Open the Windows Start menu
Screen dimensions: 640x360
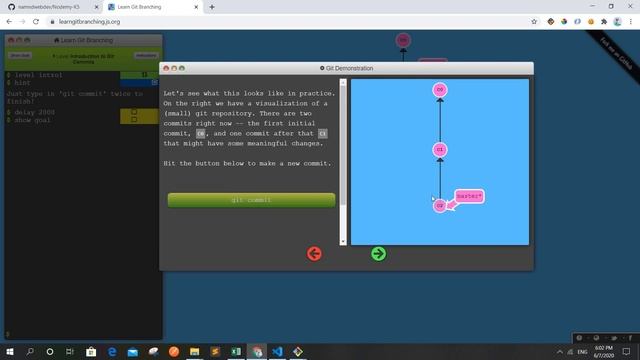pos(10,351)
